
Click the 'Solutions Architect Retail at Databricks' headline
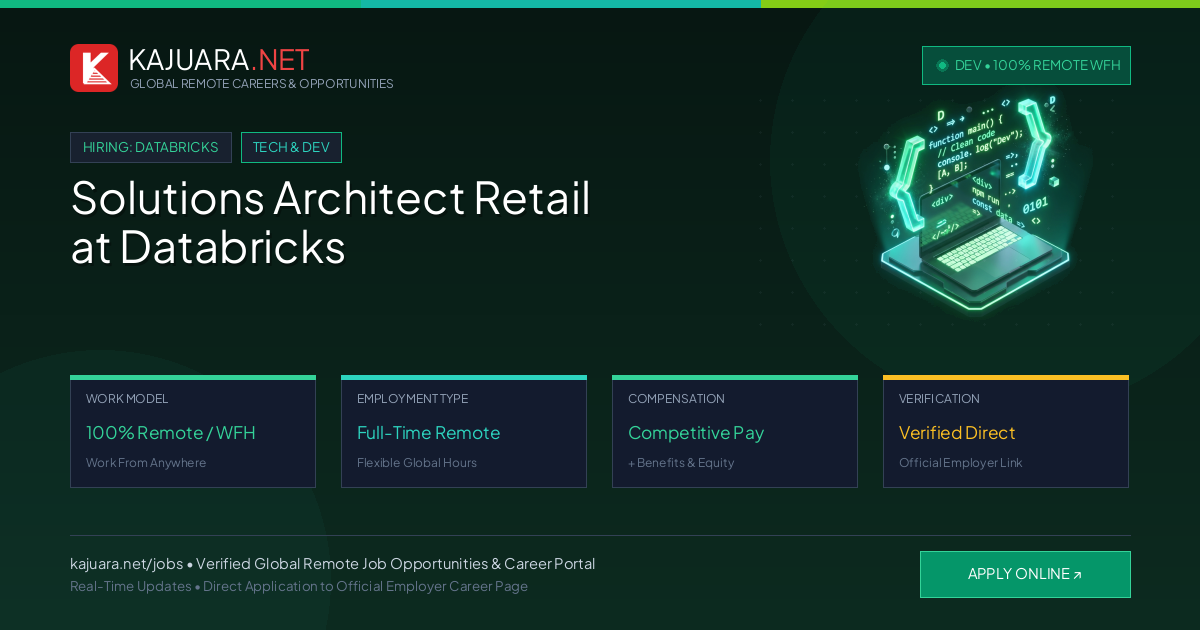click(331, 222)
